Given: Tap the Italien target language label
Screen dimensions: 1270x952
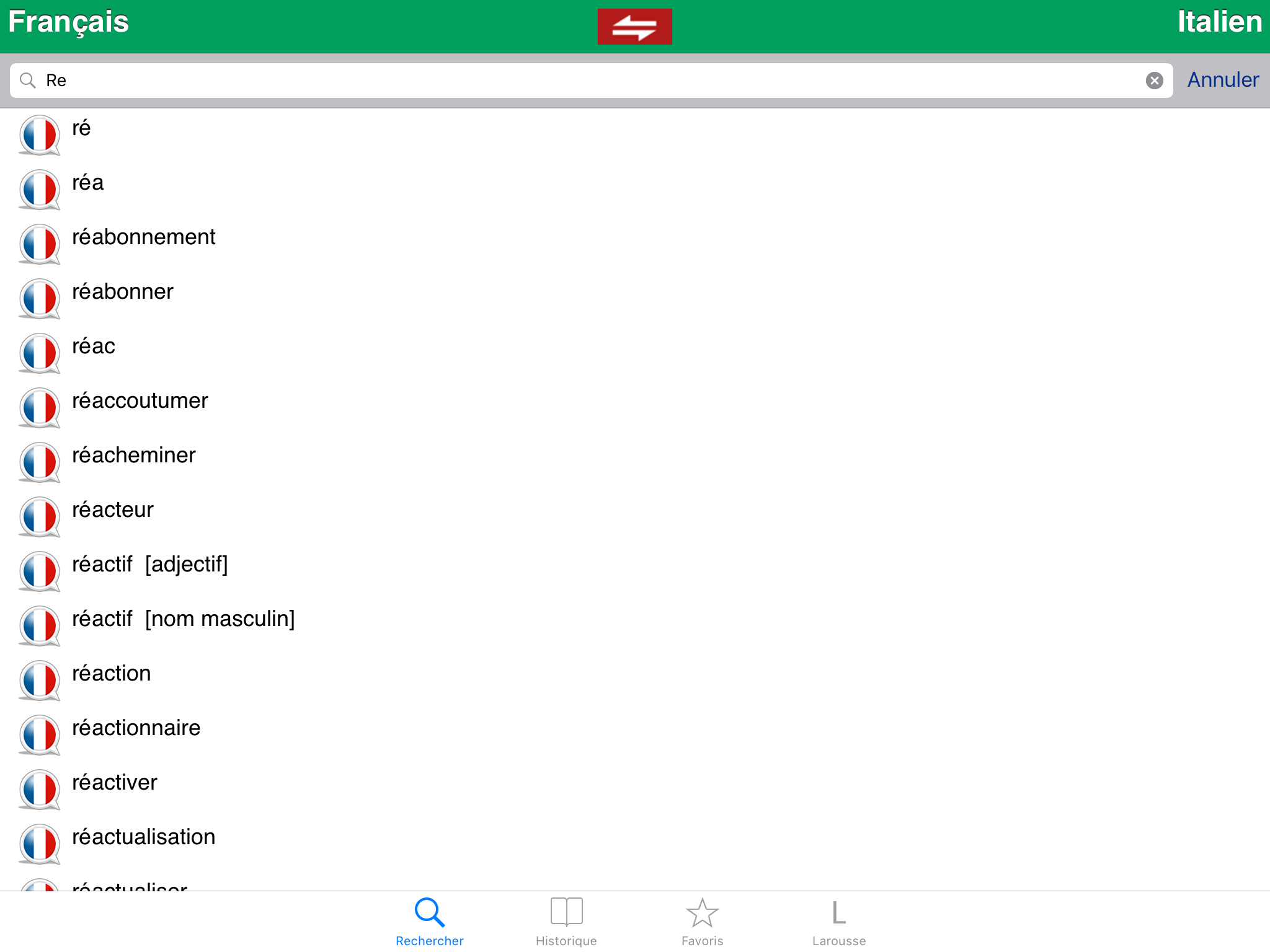Looking at the screenshot, I should [1219, 22].
